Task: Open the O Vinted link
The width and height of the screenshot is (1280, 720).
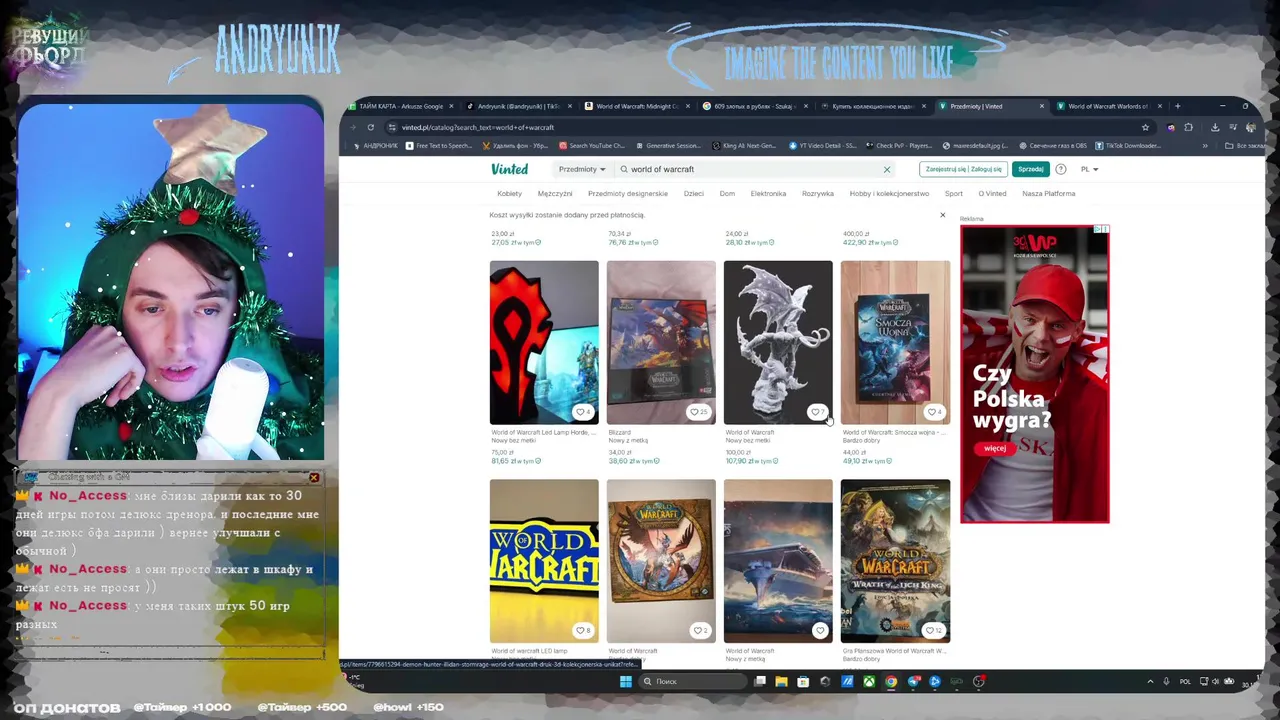Action: (992, 194)
